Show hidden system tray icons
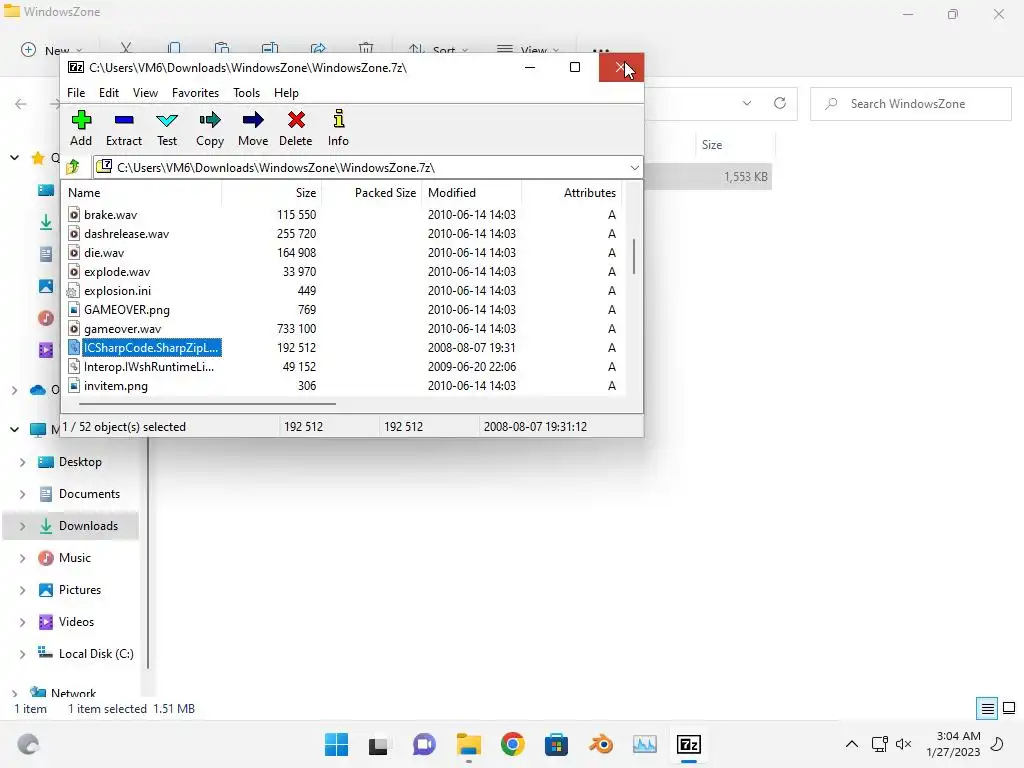Image resolution: width=1024 pixels, height=768 pixels. tap(852, 744)
